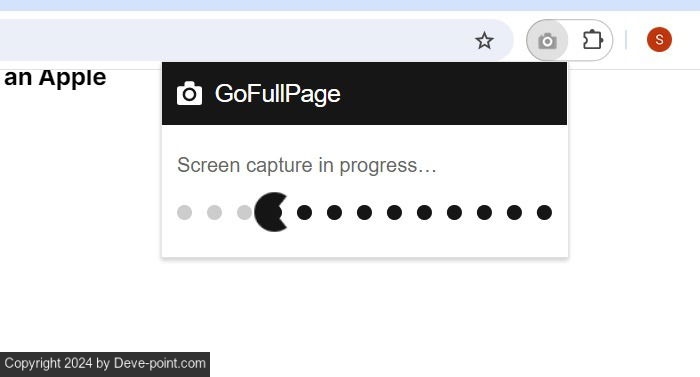
Task: Click the Deve-point.com copyright notice
Action: (x=105, y=364)
